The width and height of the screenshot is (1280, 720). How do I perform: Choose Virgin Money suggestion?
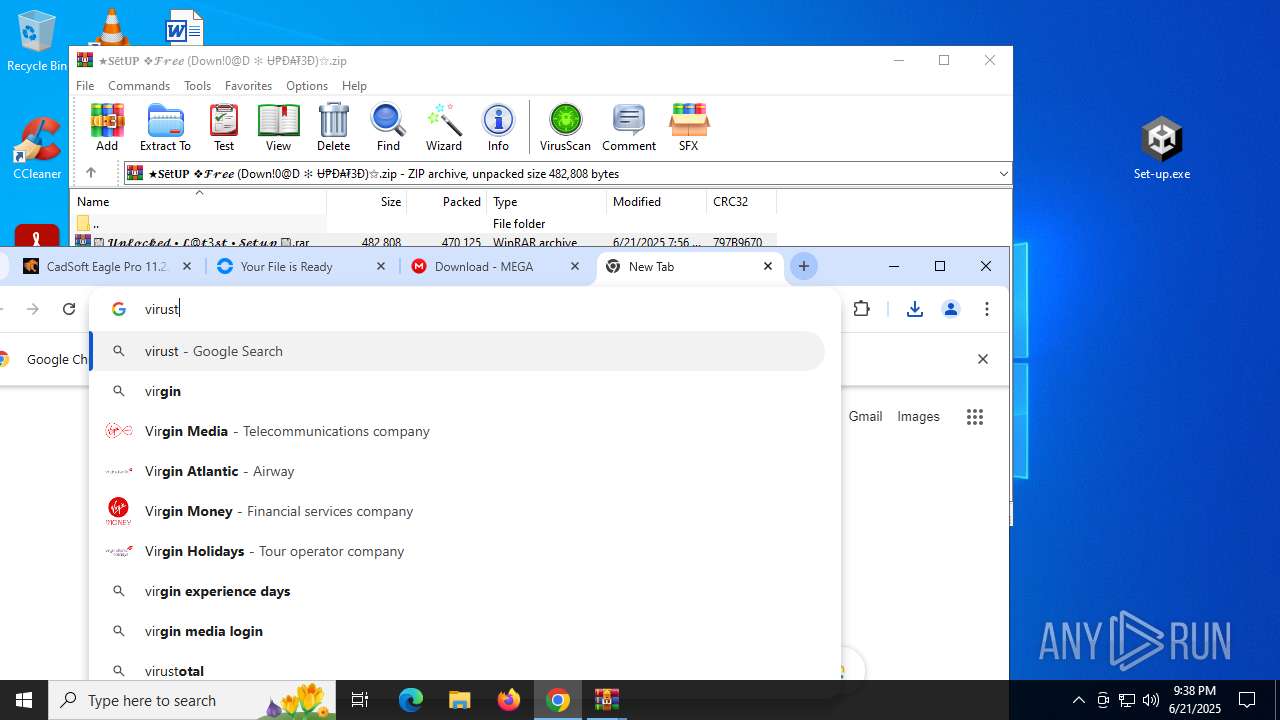[457, 511]
